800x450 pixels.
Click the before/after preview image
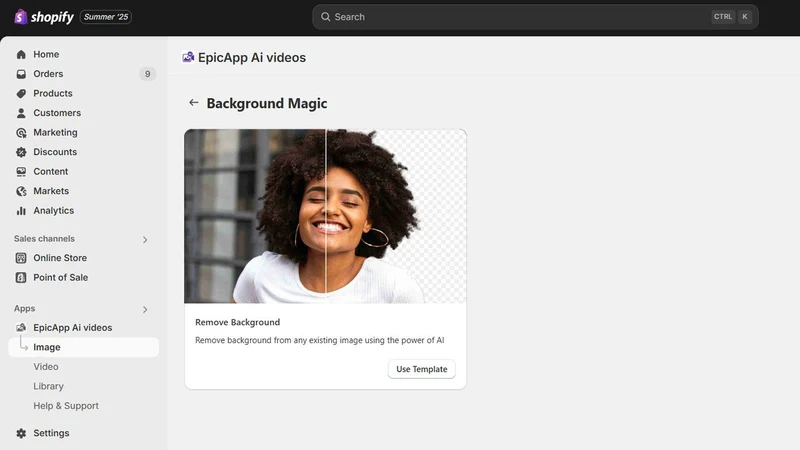tap(326, 216)
